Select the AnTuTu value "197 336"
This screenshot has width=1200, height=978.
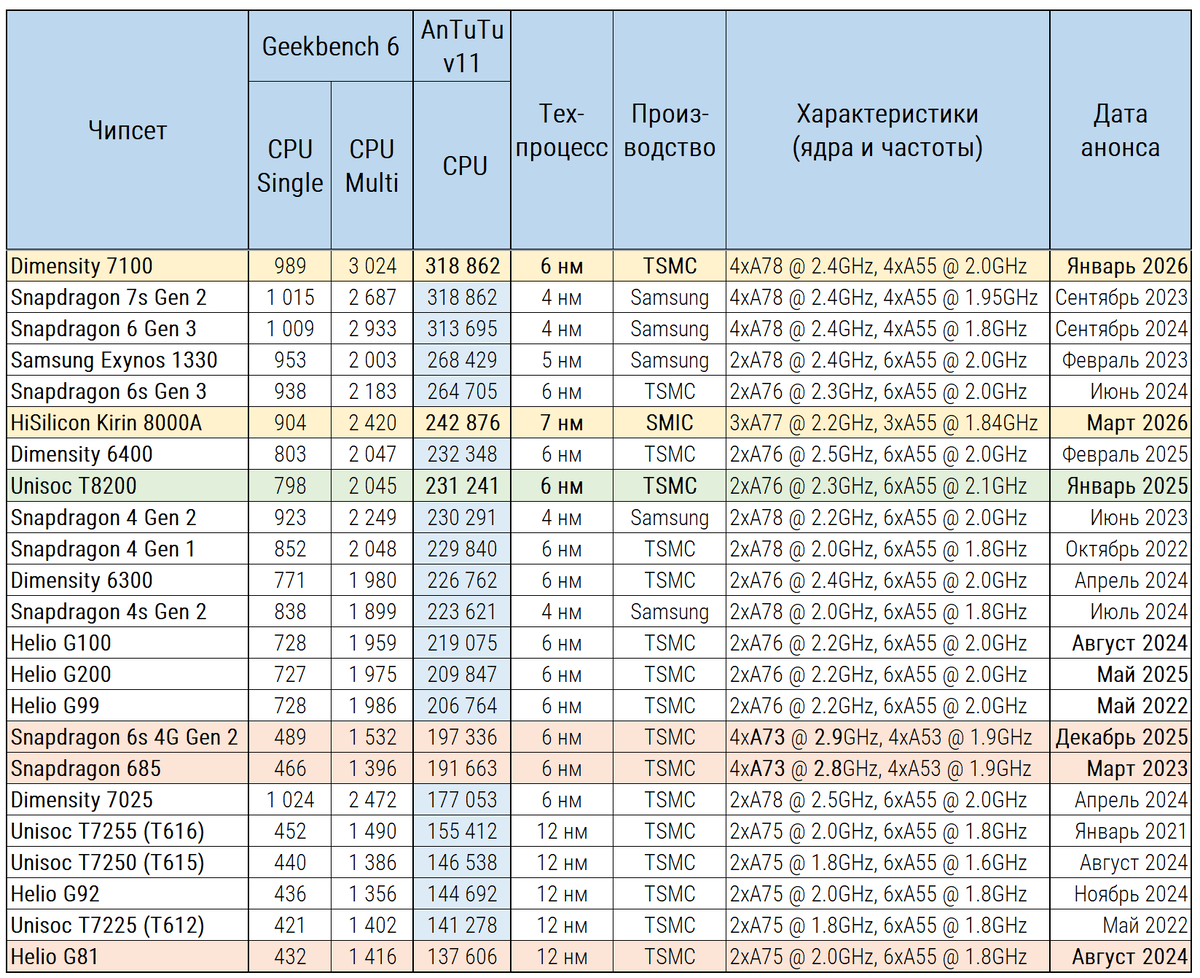click(461, 737)
